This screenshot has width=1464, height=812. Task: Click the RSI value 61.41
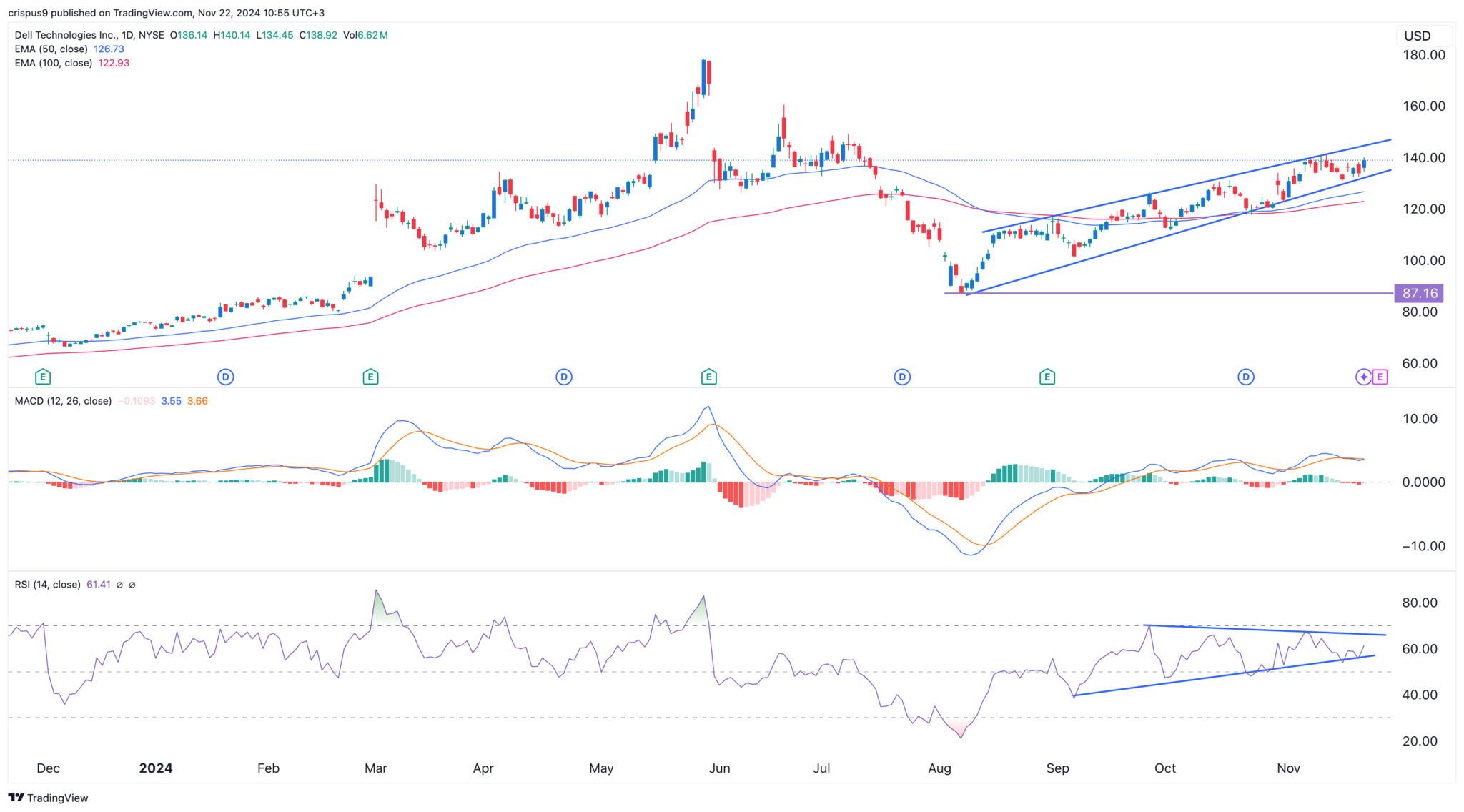[x=98, y=585]
